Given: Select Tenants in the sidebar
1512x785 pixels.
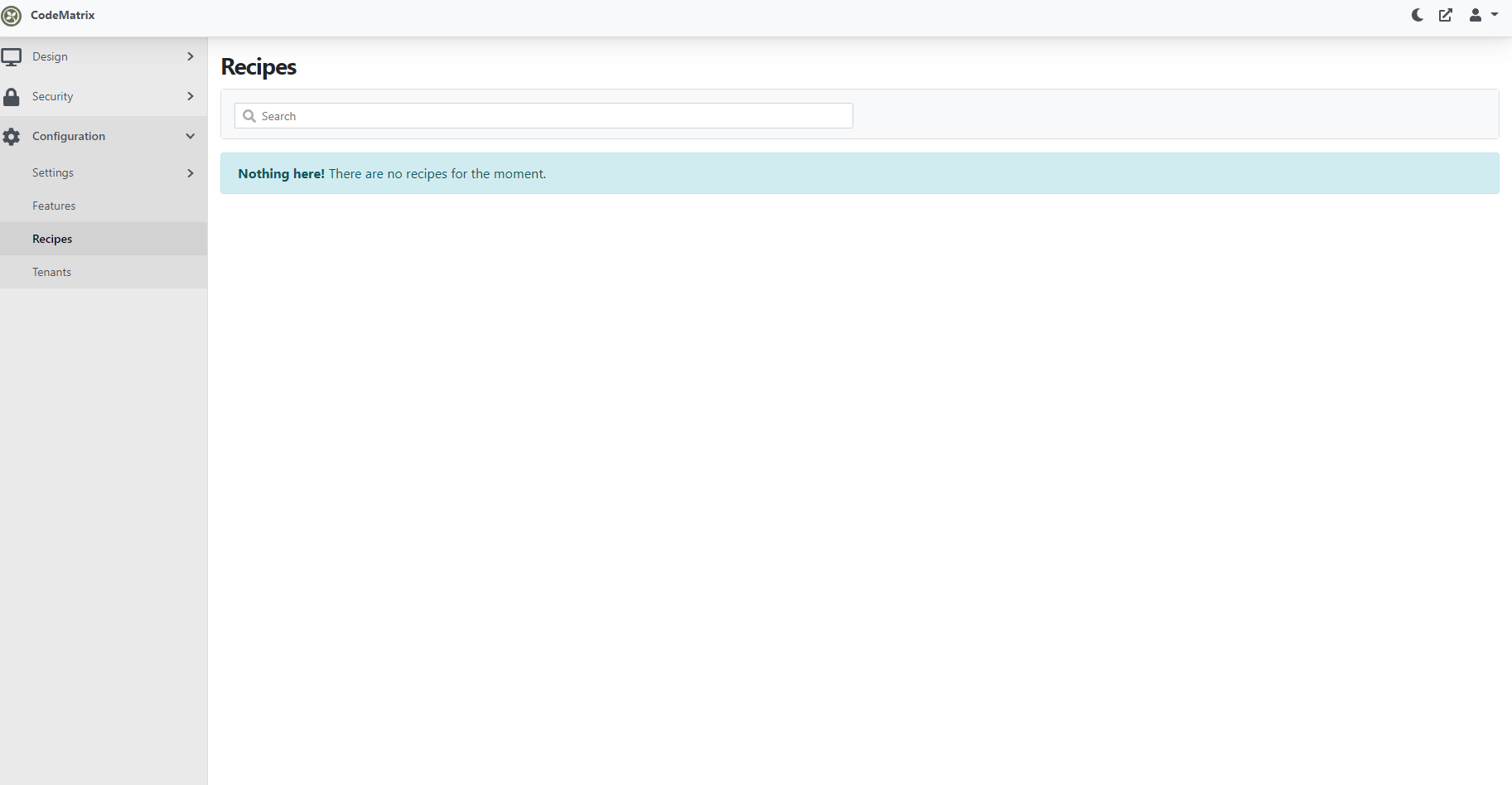Looking at the screenshot, I should (51, 272).
